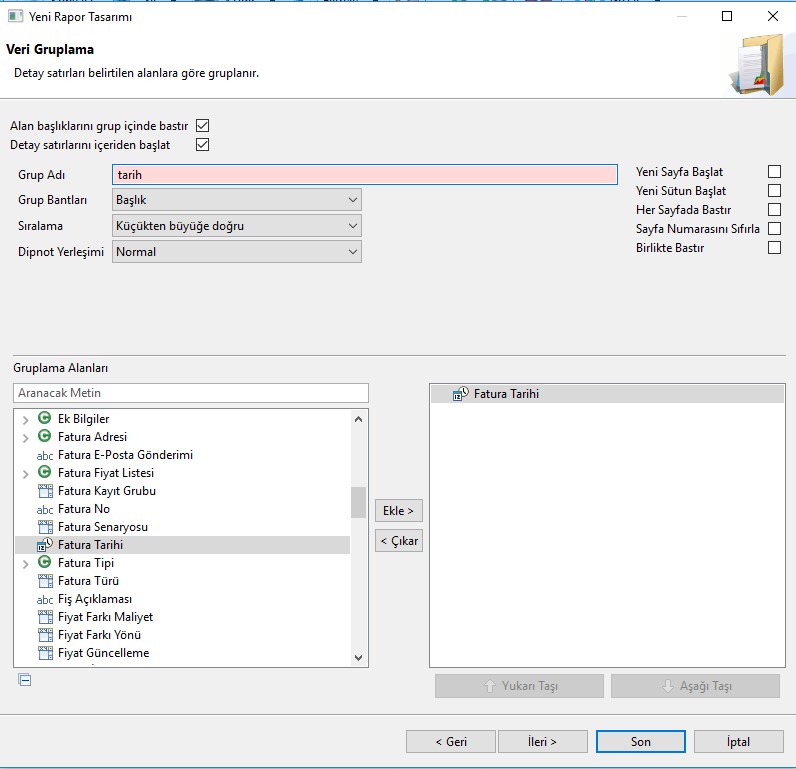The height and width of the screenshot is (769, 796).
Task: Click the abc icon next to Fiş Açıklaması
Action: (44, 599)
